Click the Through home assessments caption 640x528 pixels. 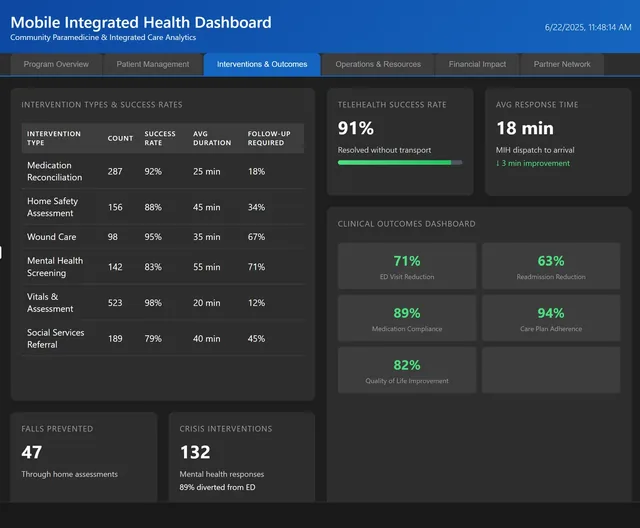pyautogui.click(x=69, y=474)
